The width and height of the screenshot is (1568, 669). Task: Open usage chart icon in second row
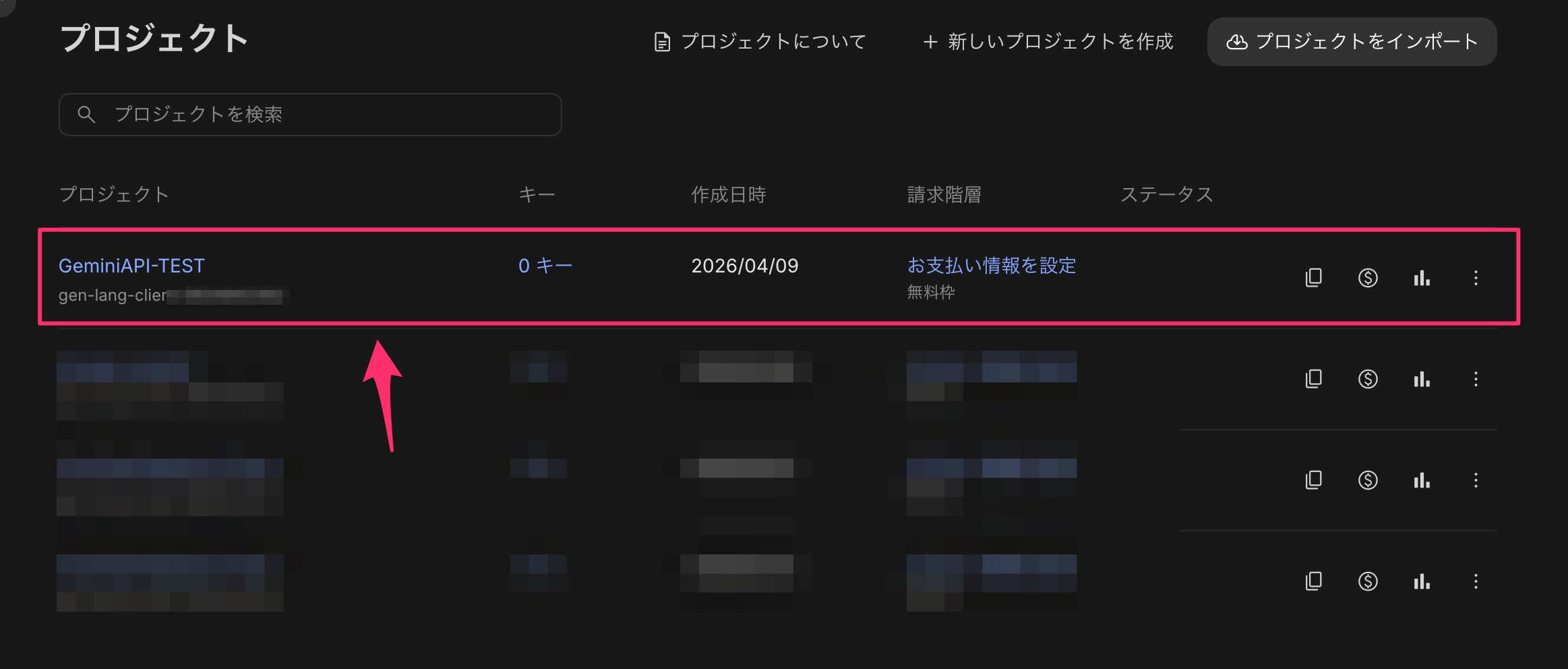[x=1422, y=379]
